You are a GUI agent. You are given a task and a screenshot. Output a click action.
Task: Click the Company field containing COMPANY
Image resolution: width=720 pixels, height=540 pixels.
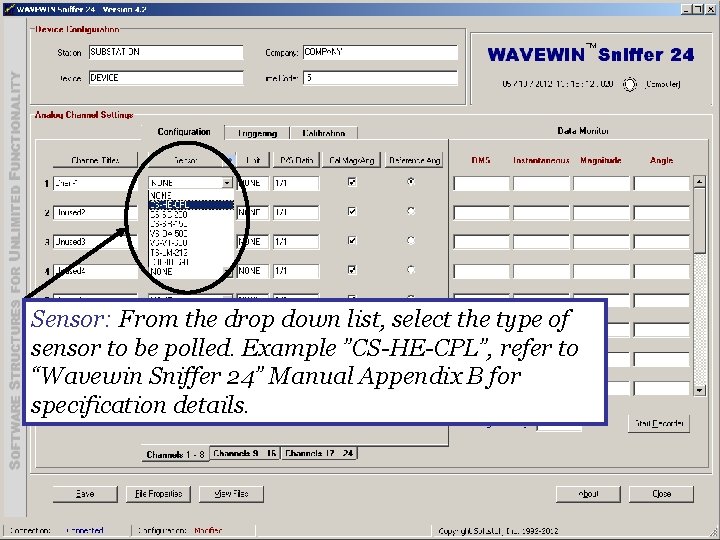pyautogui.click(x=380, y=52)
